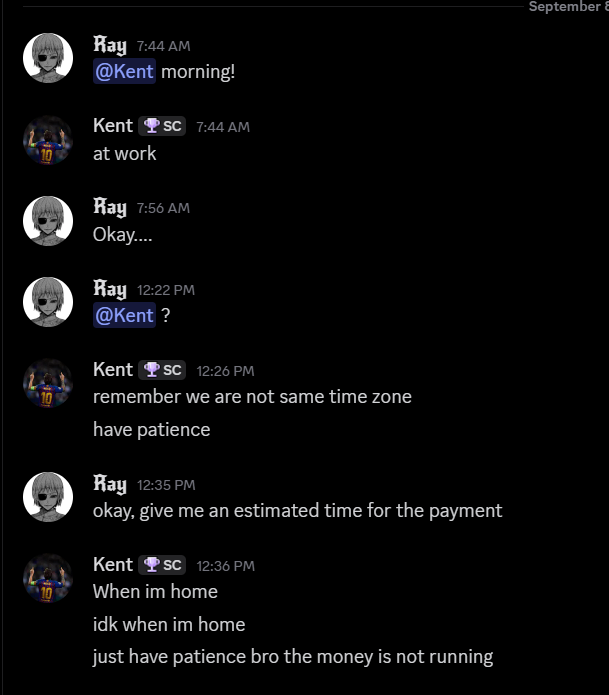Select the 'just have patience bro' message

tap(293, 657)
